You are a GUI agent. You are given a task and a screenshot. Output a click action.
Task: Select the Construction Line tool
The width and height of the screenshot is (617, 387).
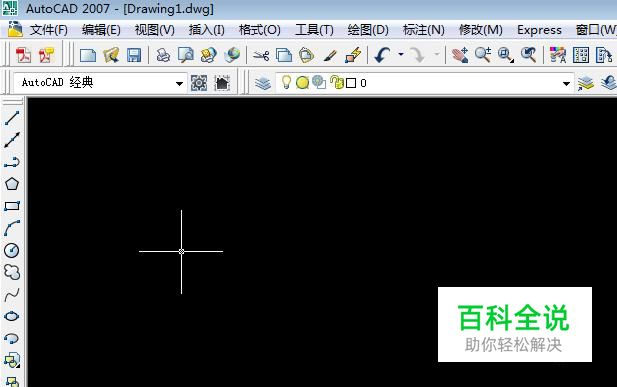coord(12,140)
